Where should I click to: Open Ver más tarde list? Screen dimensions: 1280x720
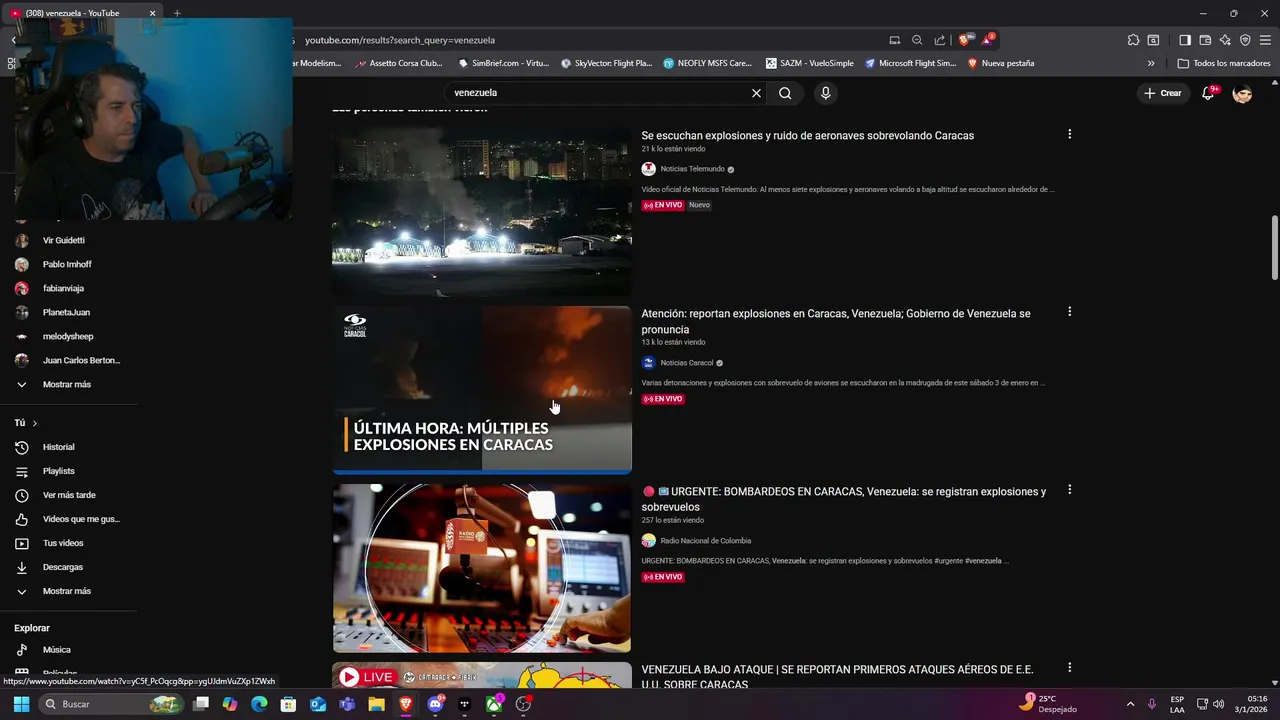(68, 495)
